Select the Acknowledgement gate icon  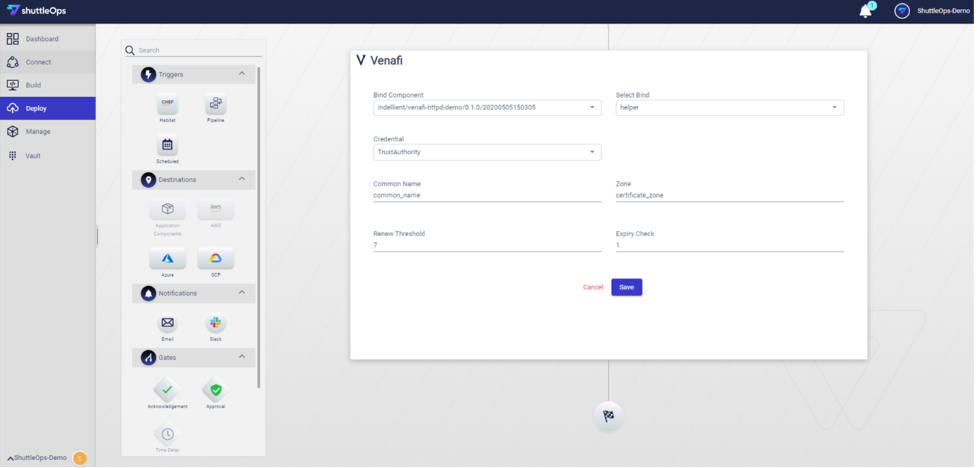168,389
